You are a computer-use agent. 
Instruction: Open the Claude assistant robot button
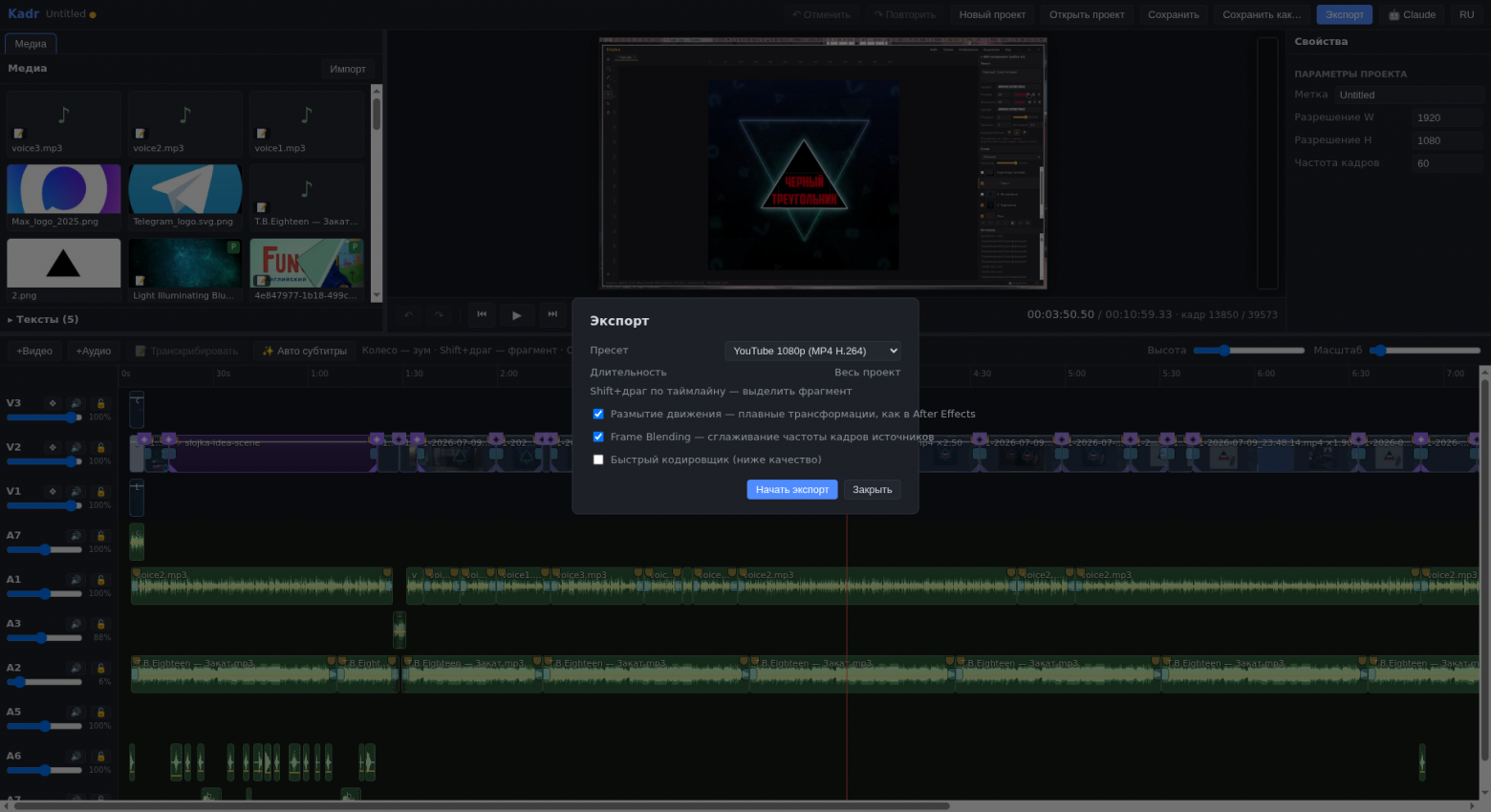coord(1412,14)
